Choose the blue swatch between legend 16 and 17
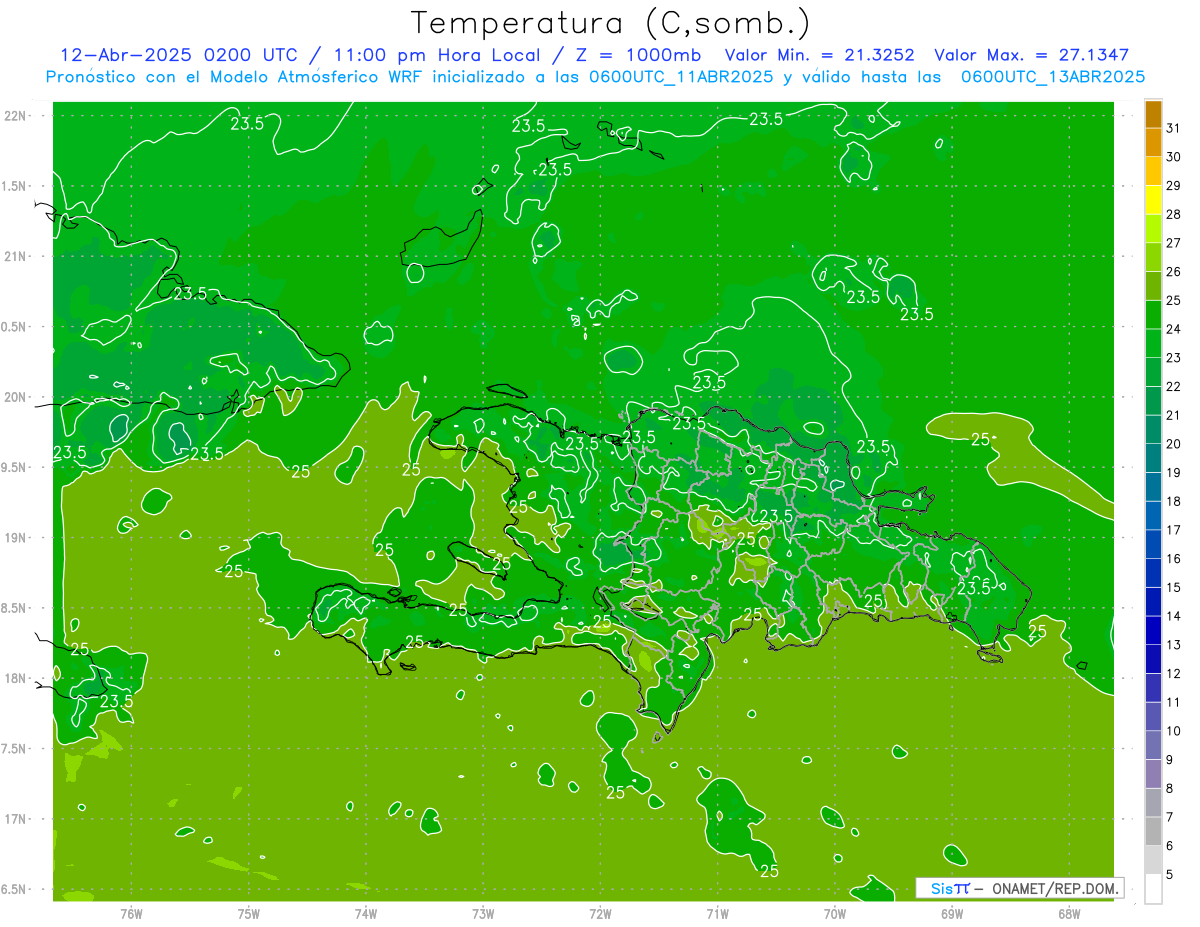 1153,544
